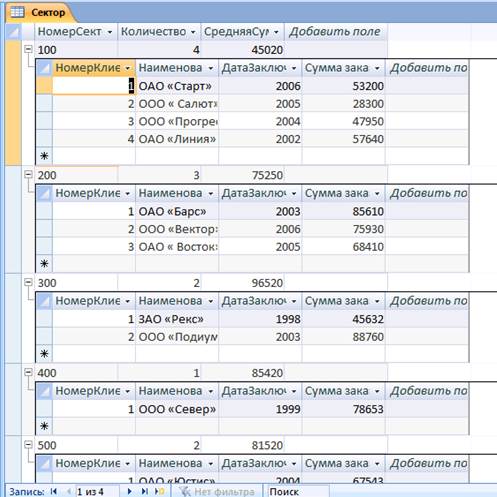Collapse subdatasheet for sector 200
This screenshot has height=497, width=497.
28,174
